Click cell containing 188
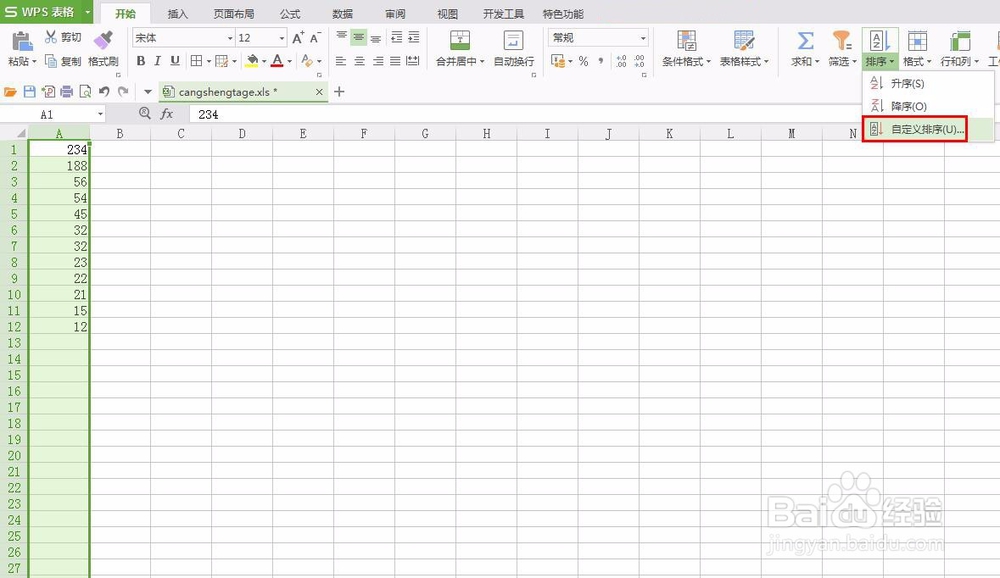Viewport: 1000px width, 578px height. [x=59, y=166]
